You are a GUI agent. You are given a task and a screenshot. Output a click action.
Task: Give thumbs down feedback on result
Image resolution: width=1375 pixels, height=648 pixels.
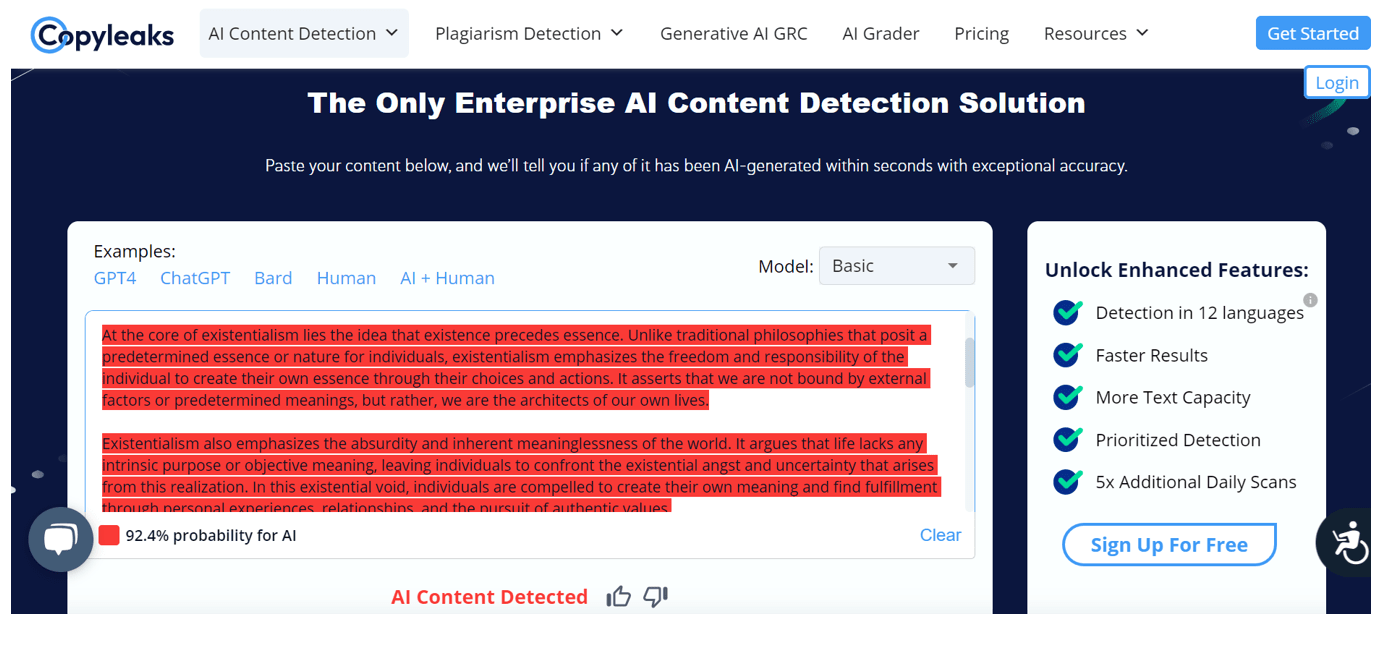tap(655, 597)
